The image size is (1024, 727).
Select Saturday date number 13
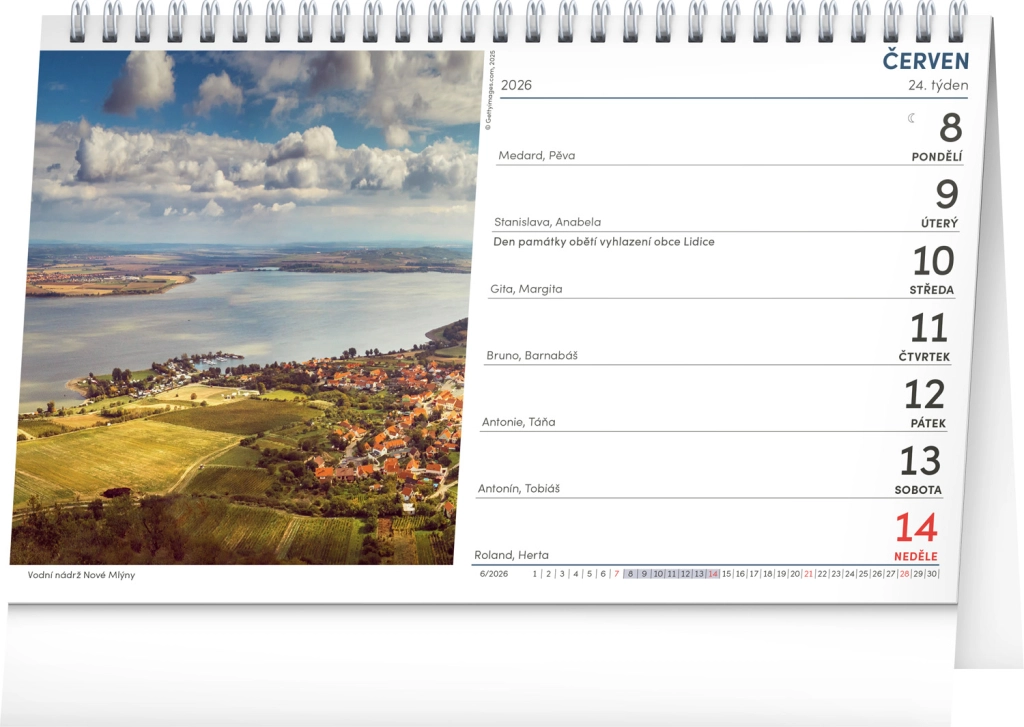click(920, 461)
